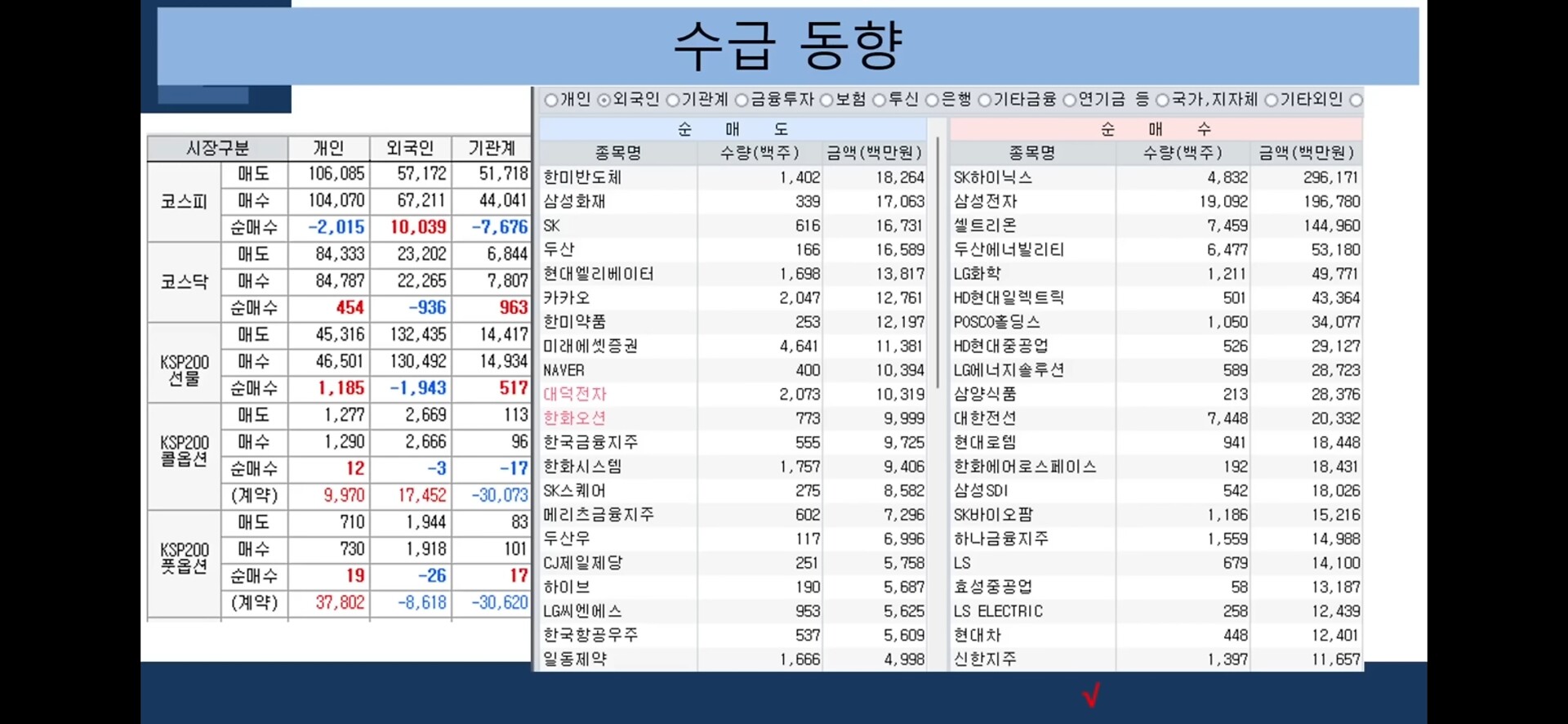This screenshot has height=724, width=1568.
Task: Select the 일동제약 row
Action: [x=733, y=659]
